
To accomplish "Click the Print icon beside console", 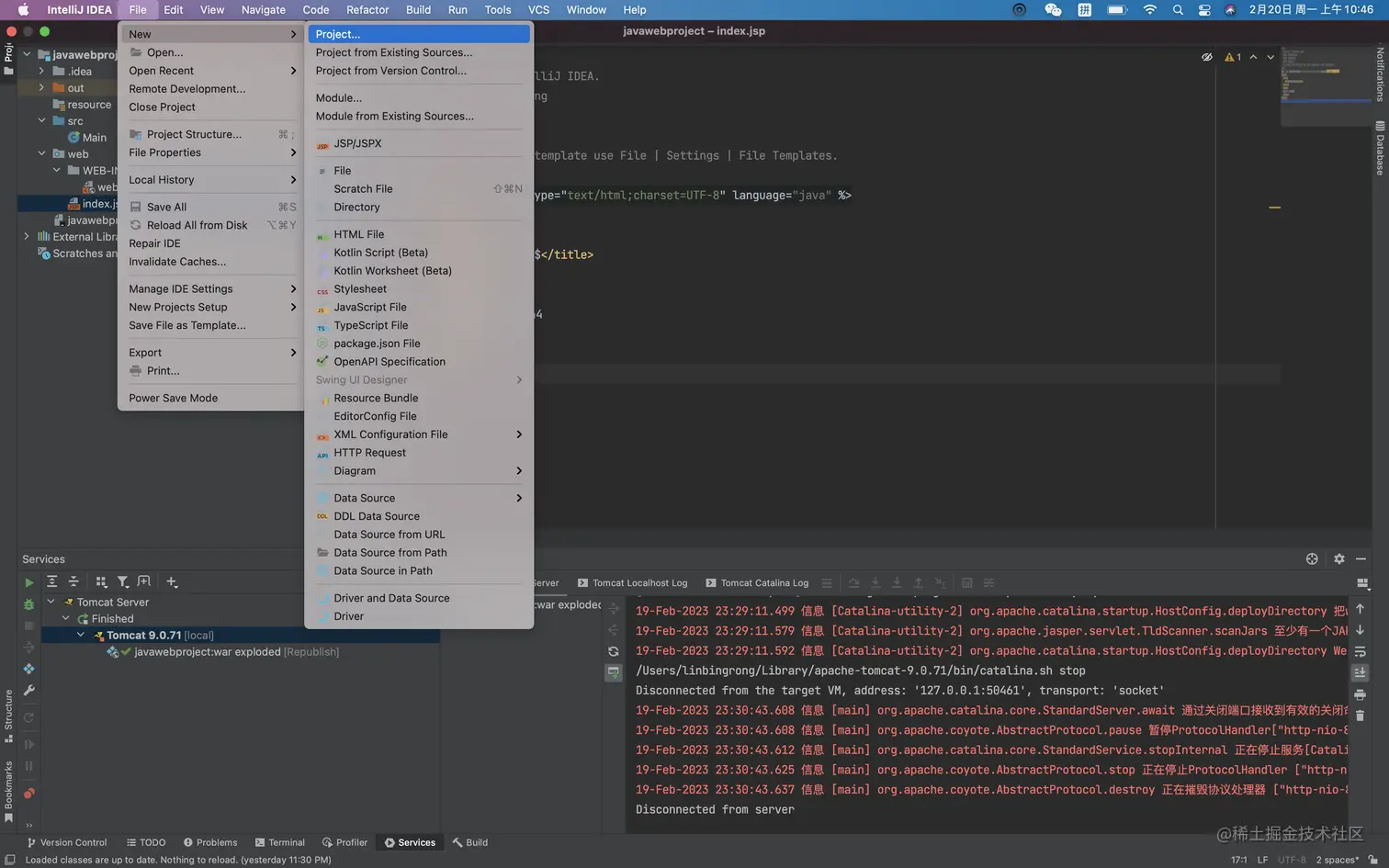I will (x=1361, y=694).
